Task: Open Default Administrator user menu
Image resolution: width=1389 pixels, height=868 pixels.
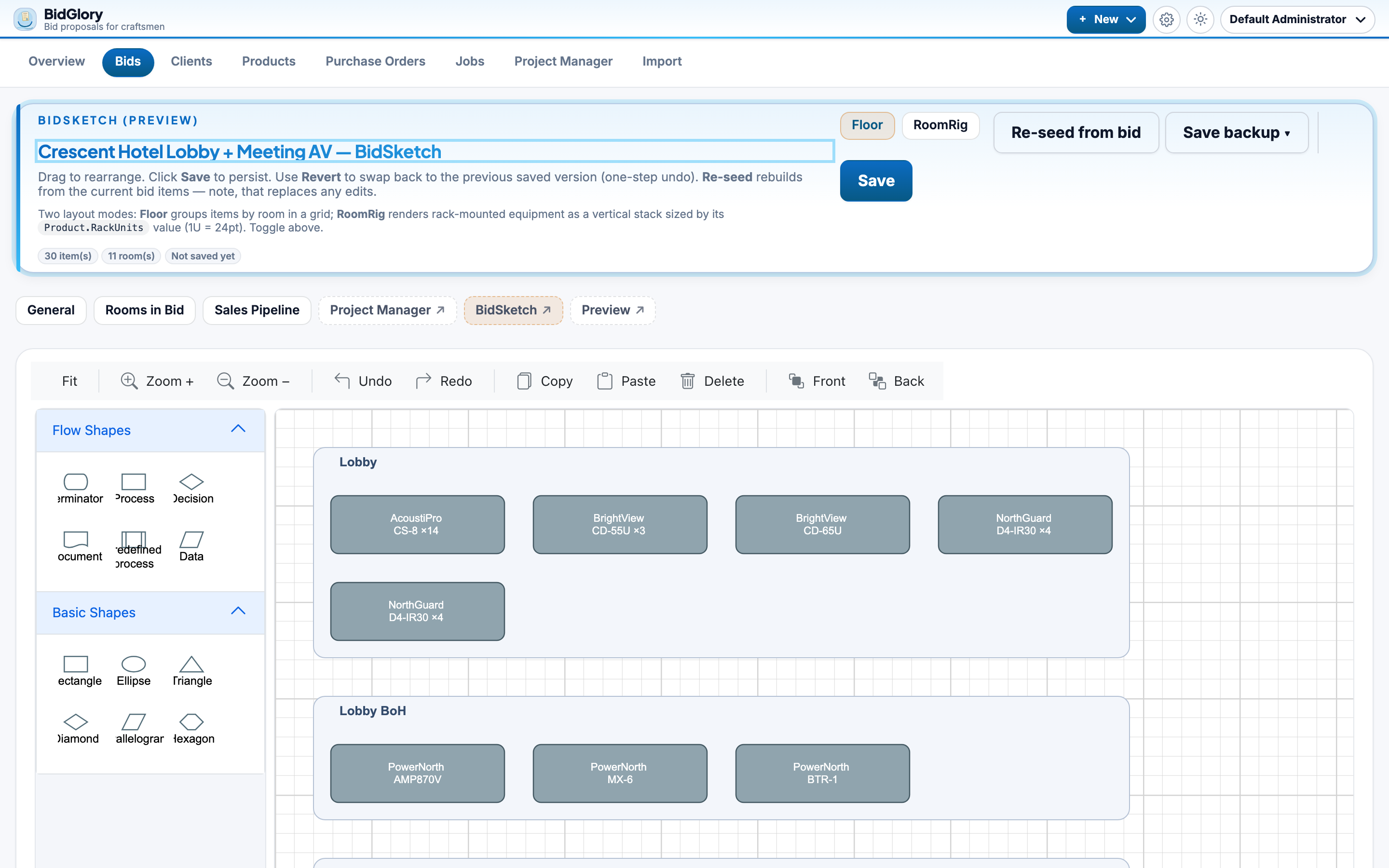Action: 1297,20
